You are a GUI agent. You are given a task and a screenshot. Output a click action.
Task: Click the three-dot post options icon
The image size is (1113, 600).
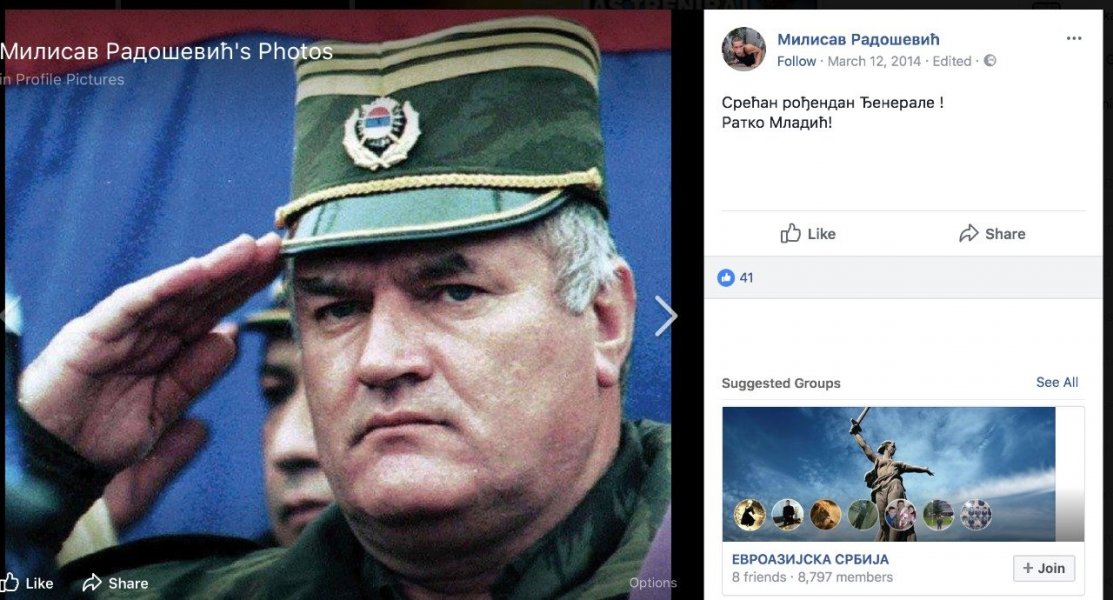(x=1074, y=38)
